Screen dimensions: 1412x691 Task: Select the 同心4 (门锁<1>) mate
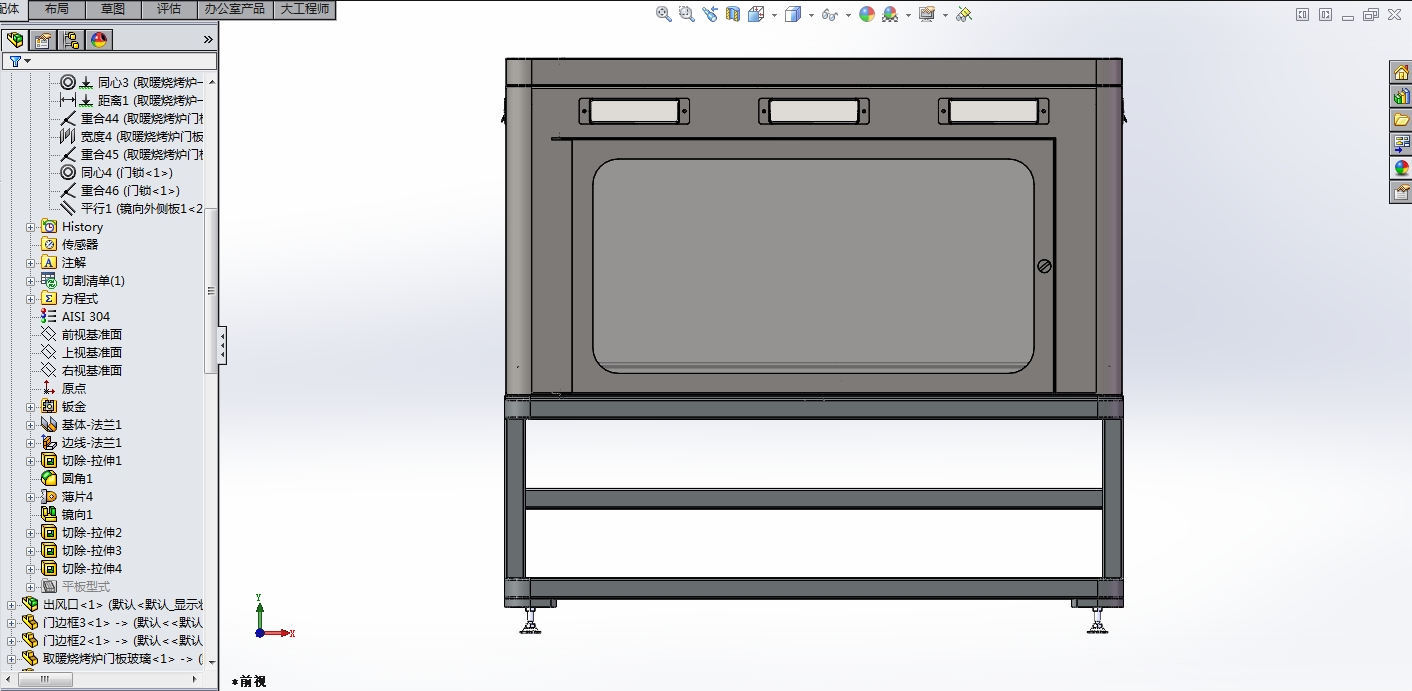[117, 172]
